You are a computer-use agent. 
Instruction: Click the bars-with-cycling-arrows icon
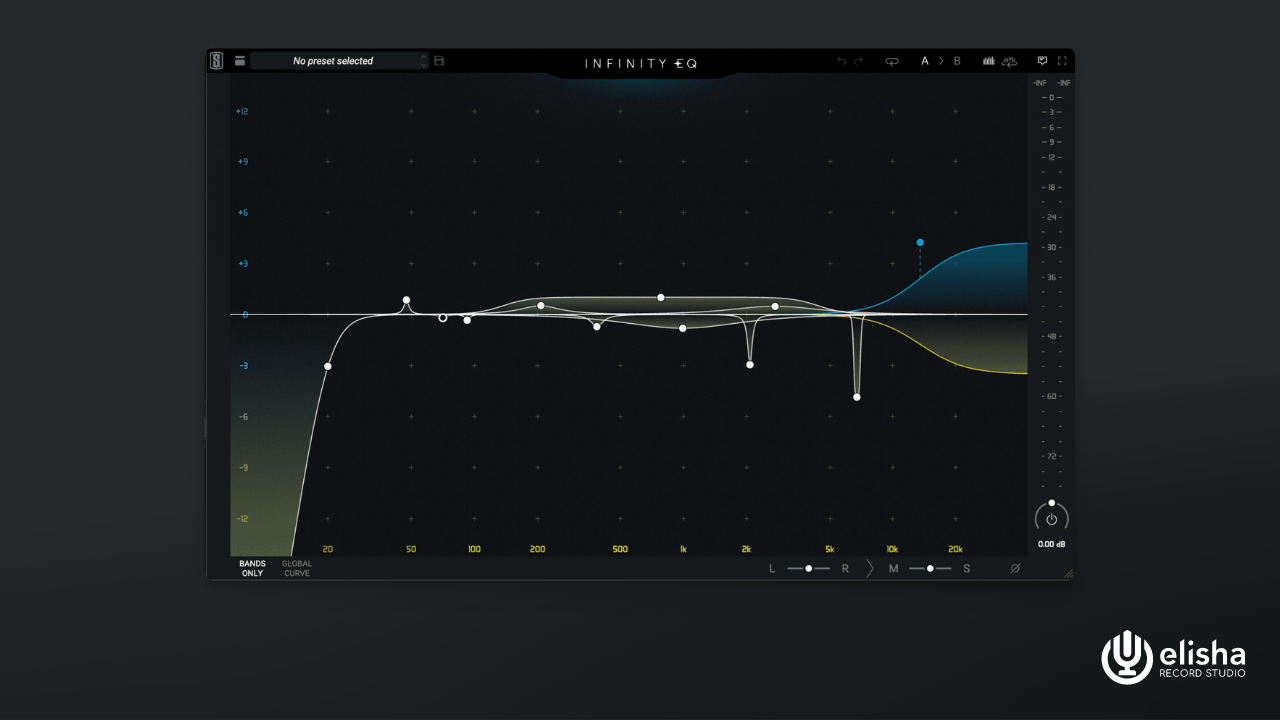pos(1009,61)
